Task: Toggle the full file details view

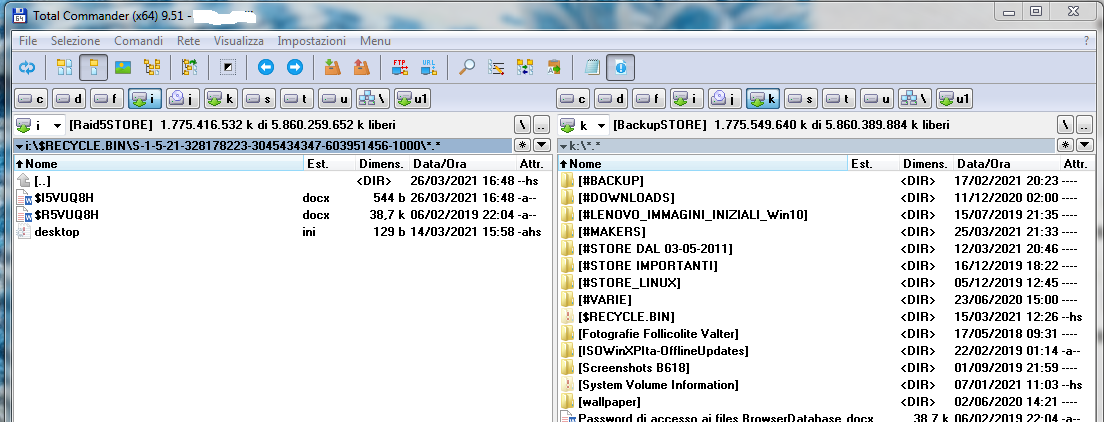Action: tap(94, 68)
